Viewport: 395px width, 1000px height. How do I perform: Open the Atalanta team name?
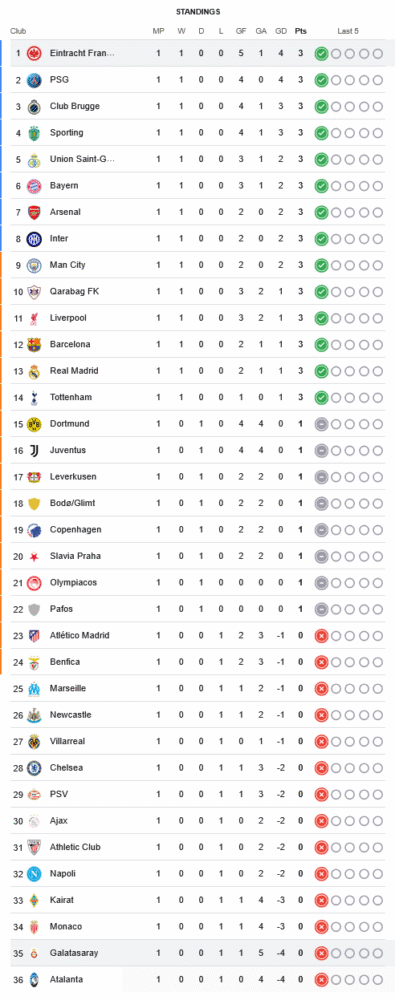[x=66, y=980]
